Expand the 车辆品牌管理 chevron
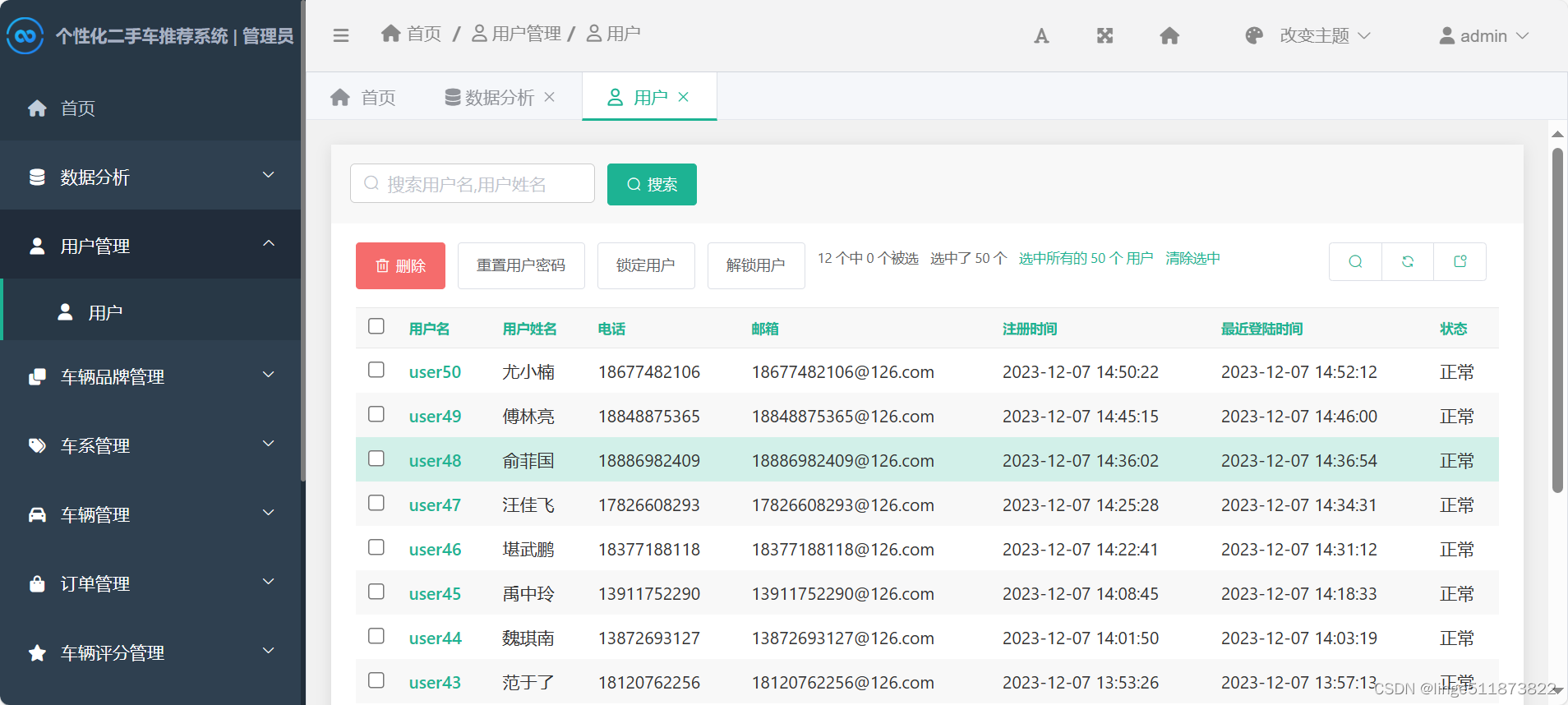 (x=269, y=375)
